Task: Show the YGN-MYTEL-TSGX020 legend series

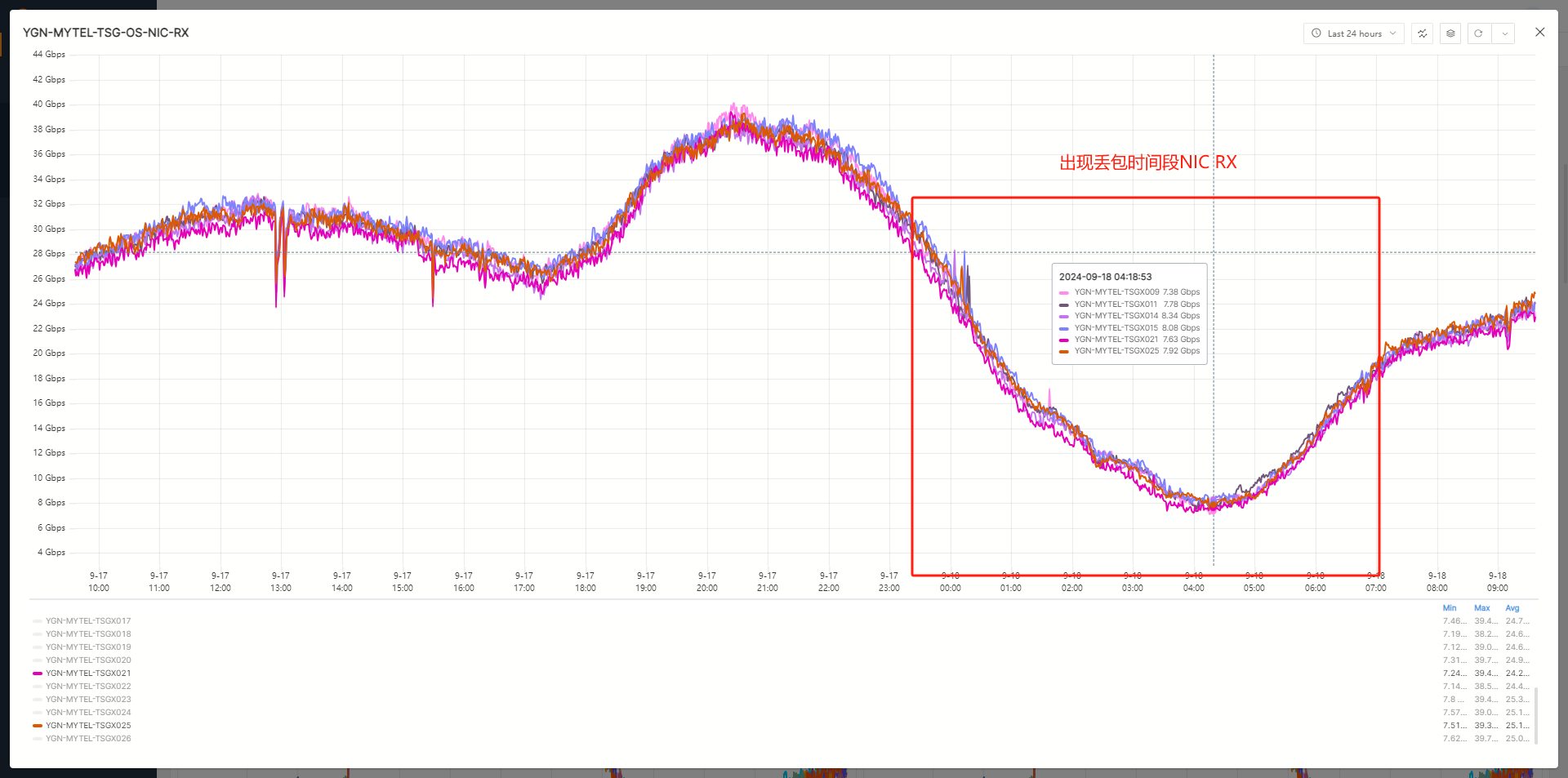Action: 88,660
